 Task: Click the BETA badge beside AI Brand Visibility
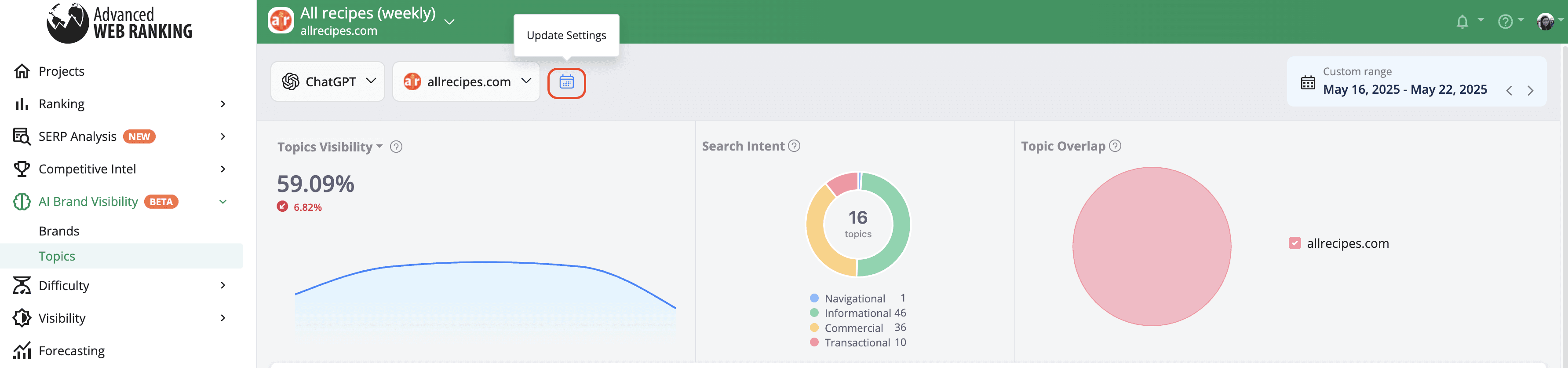pos(161,202)
